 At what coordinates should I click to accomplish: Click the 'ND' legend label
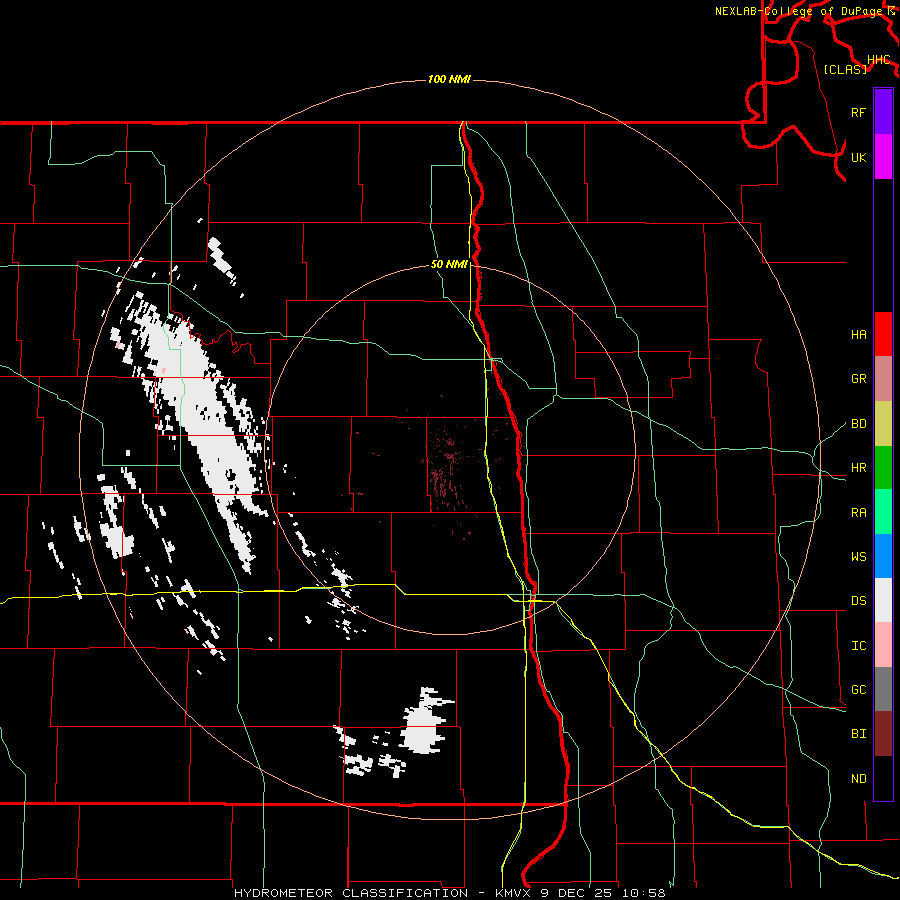click(858, 779)
